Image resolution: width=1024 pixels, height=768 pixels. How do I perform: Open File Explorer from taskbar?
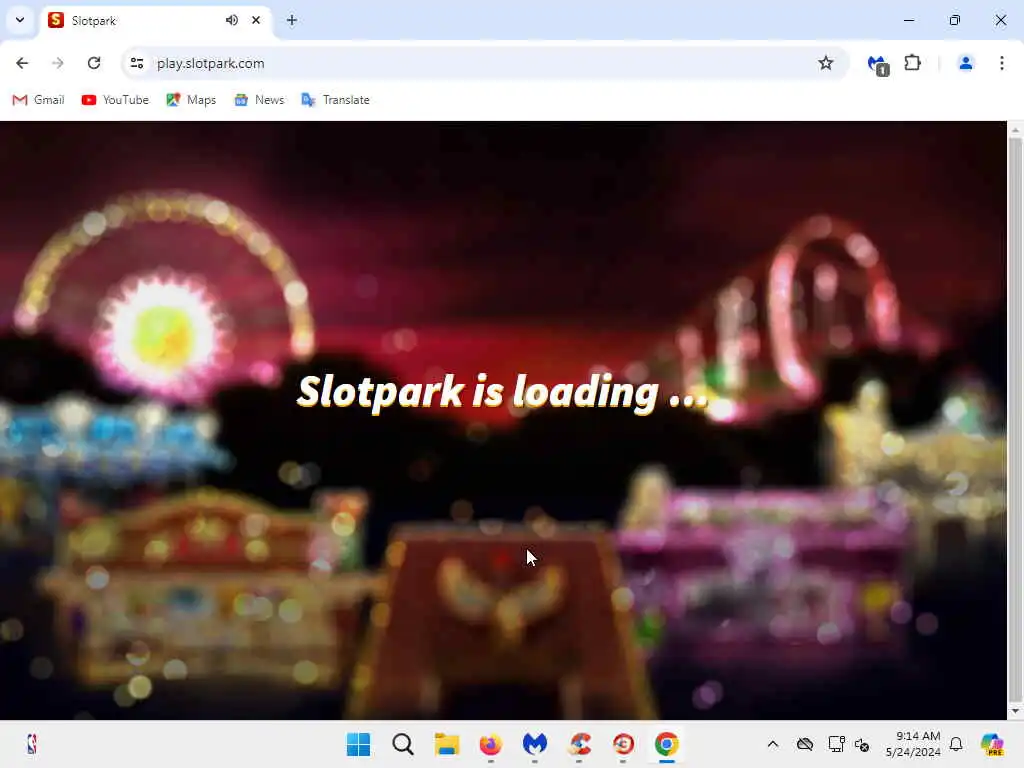(447, 744)
